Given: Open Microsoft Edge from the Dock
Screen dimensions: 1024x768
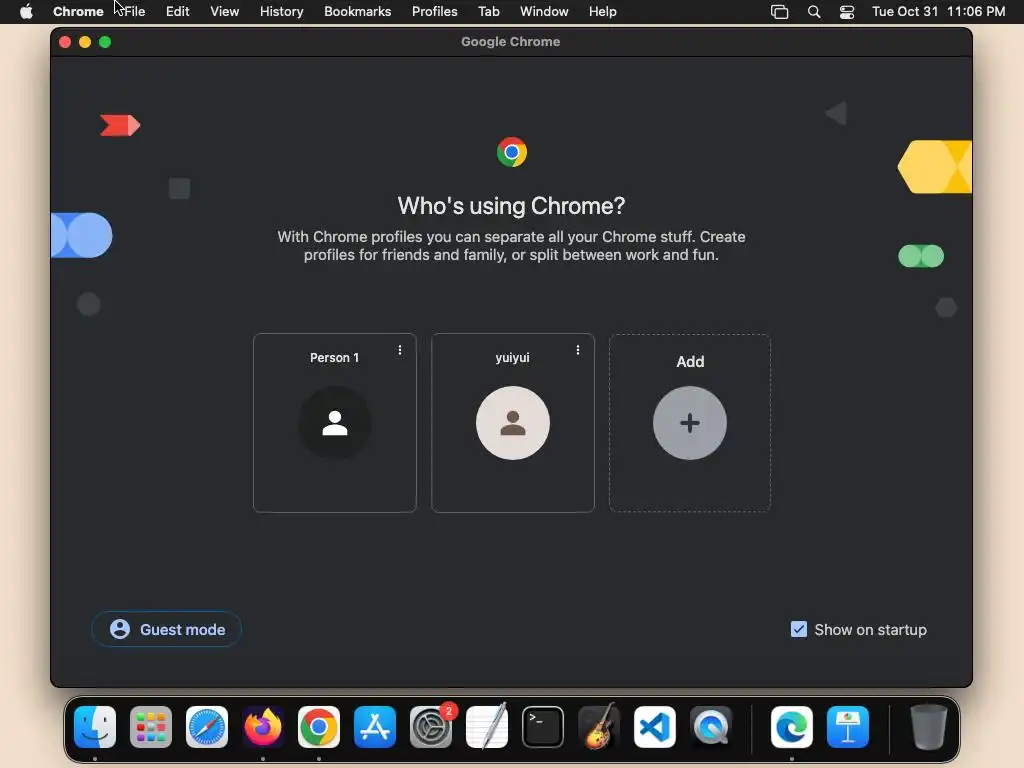Looking at the screenshot, I should tap(792, 726).
